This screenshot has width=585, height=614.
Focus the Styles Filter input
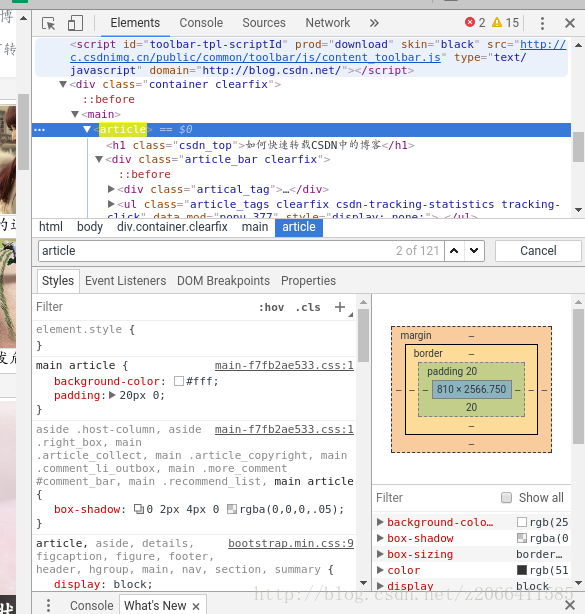pyautogui.click(x=143, y=307)
